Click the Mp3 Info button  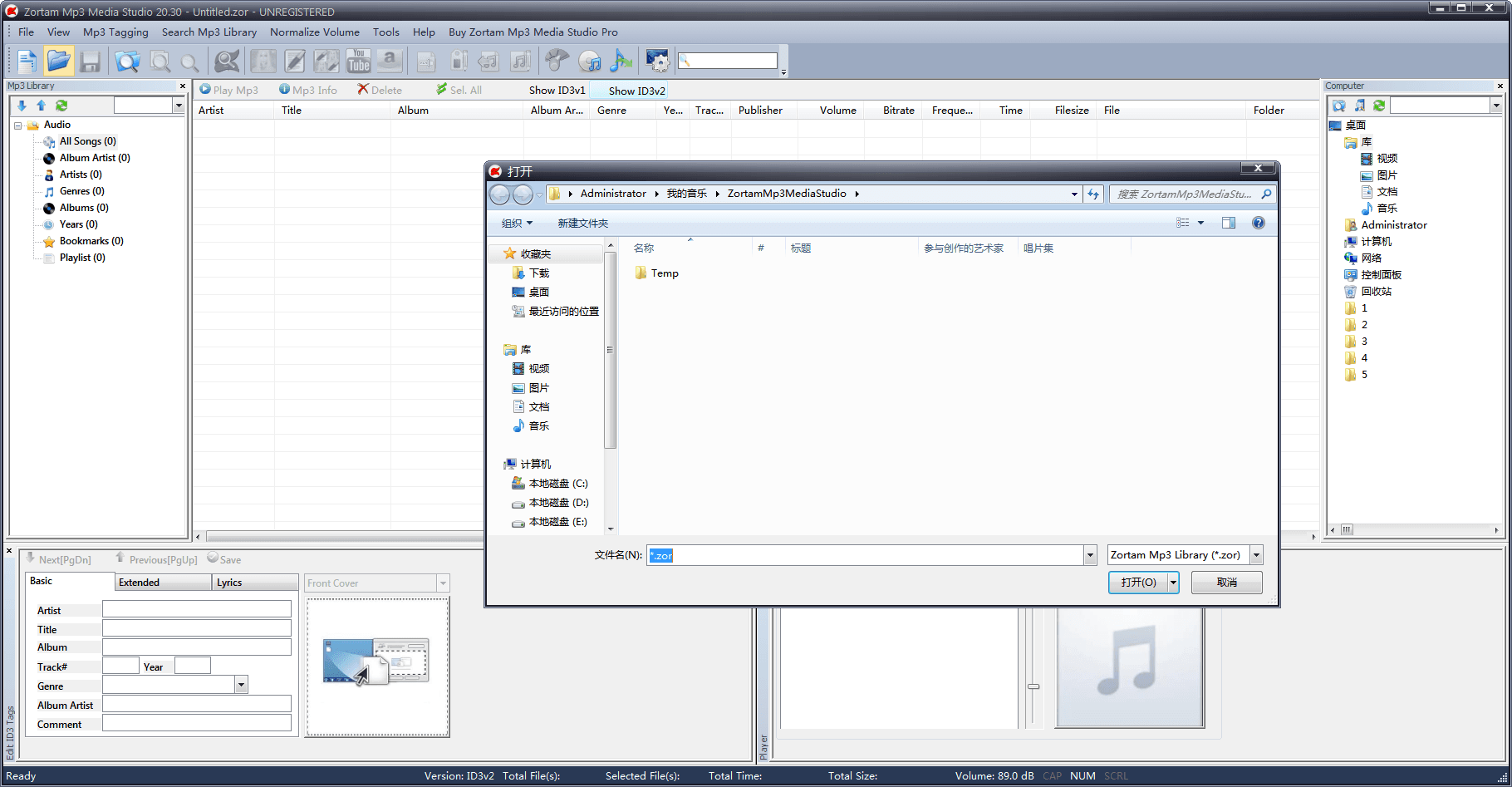(308, 90)
